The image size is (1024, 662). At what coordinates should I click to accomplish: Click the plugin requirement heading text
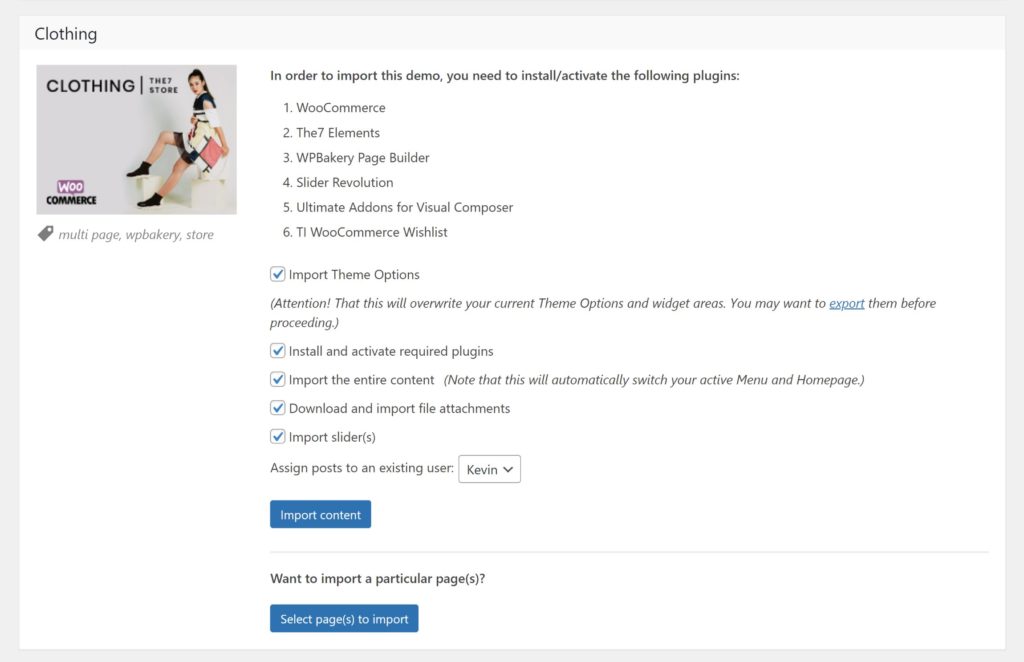[x=505, y=76]
